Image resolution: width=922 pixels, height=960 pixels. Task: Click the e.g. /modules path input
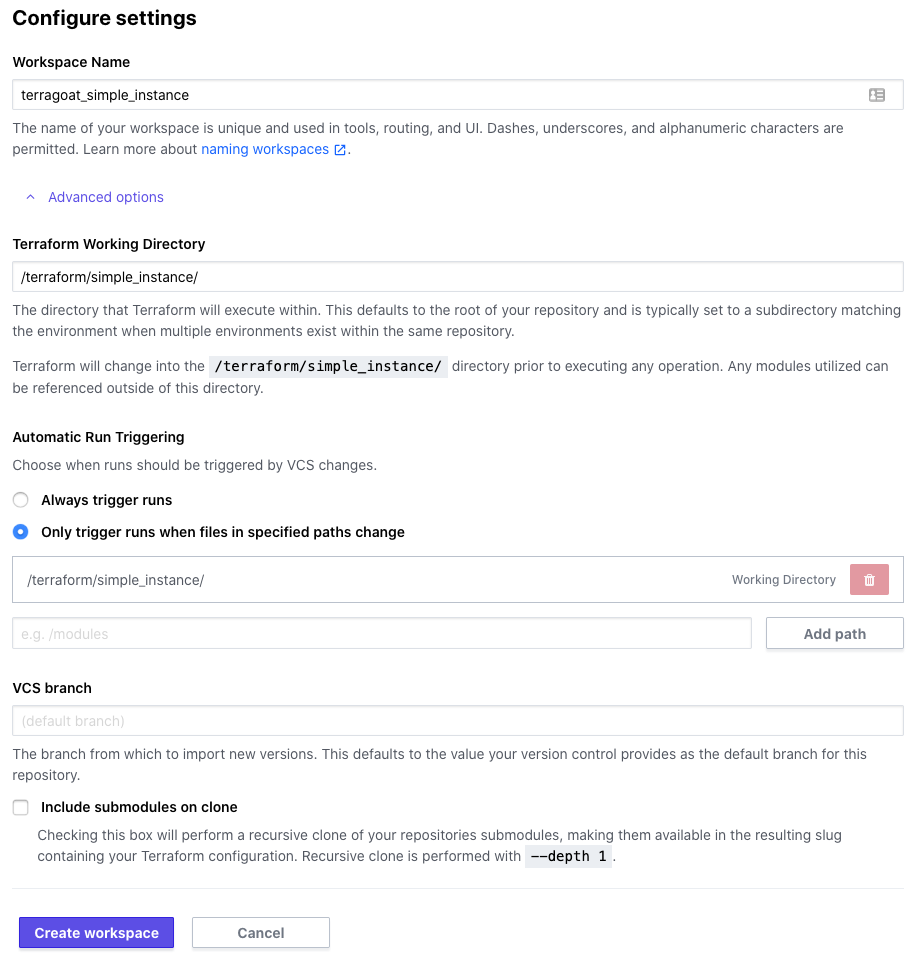click(382, 634)
